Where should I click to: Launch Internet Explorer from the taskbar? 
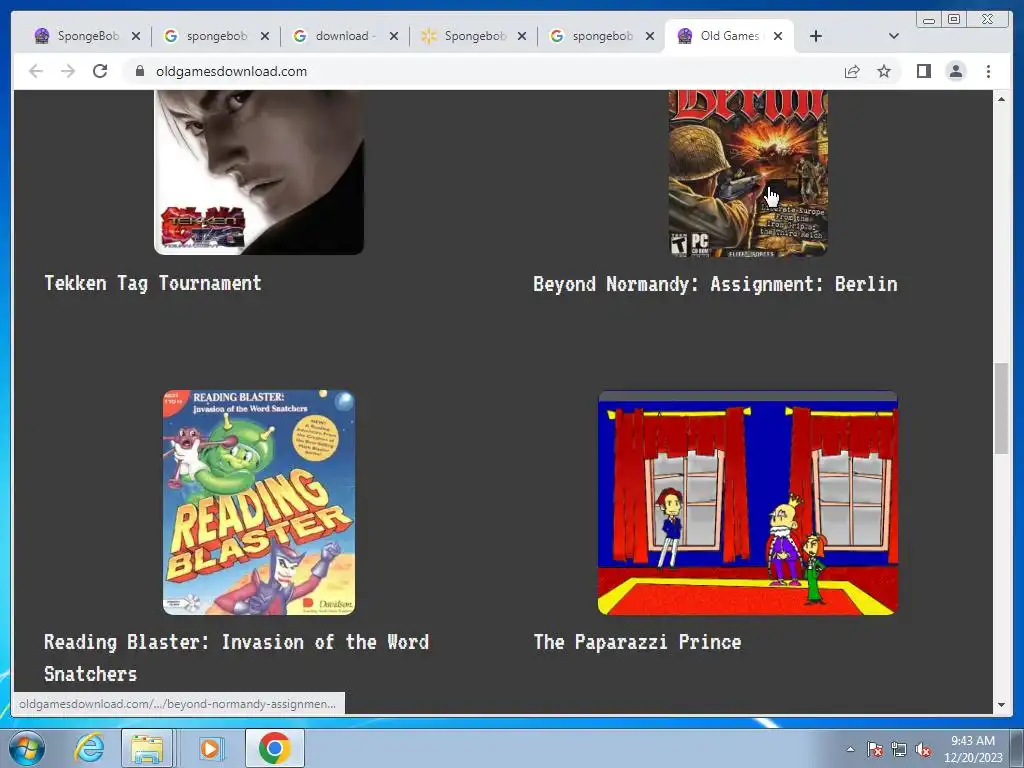point(89,748)
